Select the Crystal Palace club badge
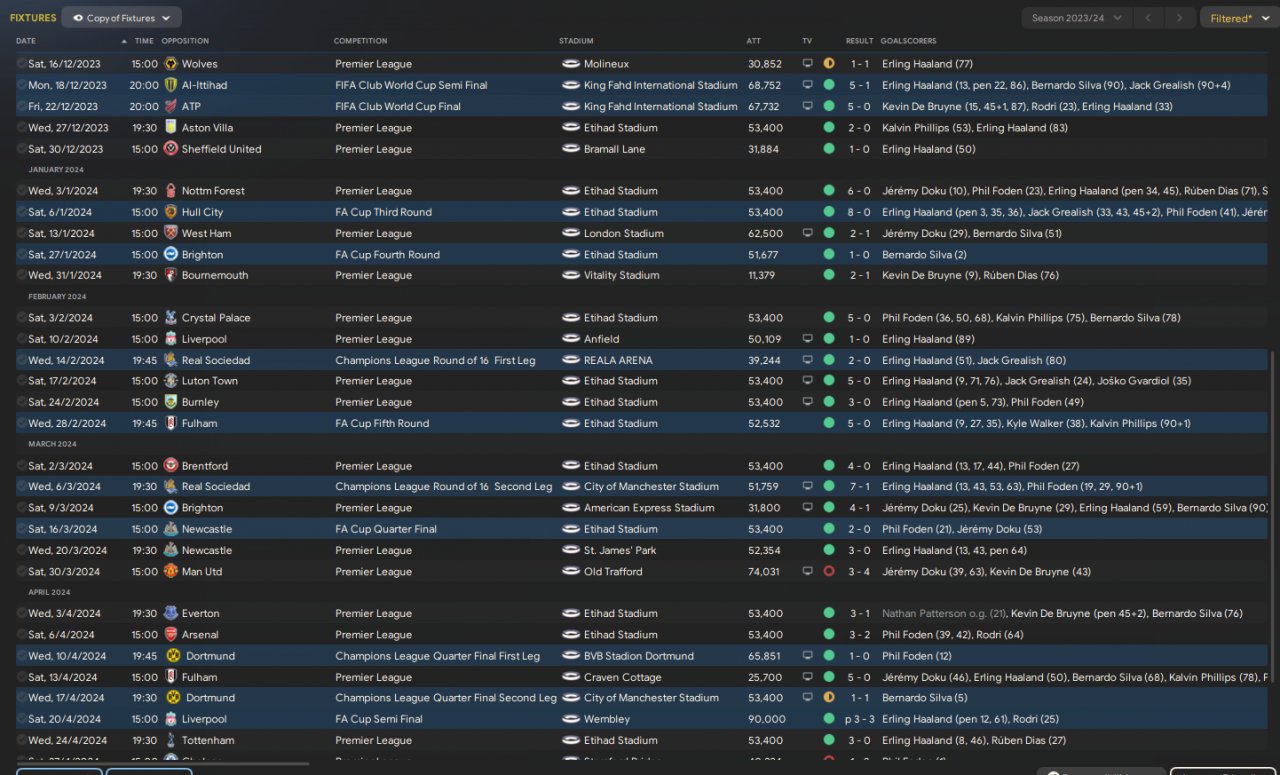Image resolution: width=1280 pixels, height=775 pixels. (x=170, y=318)
